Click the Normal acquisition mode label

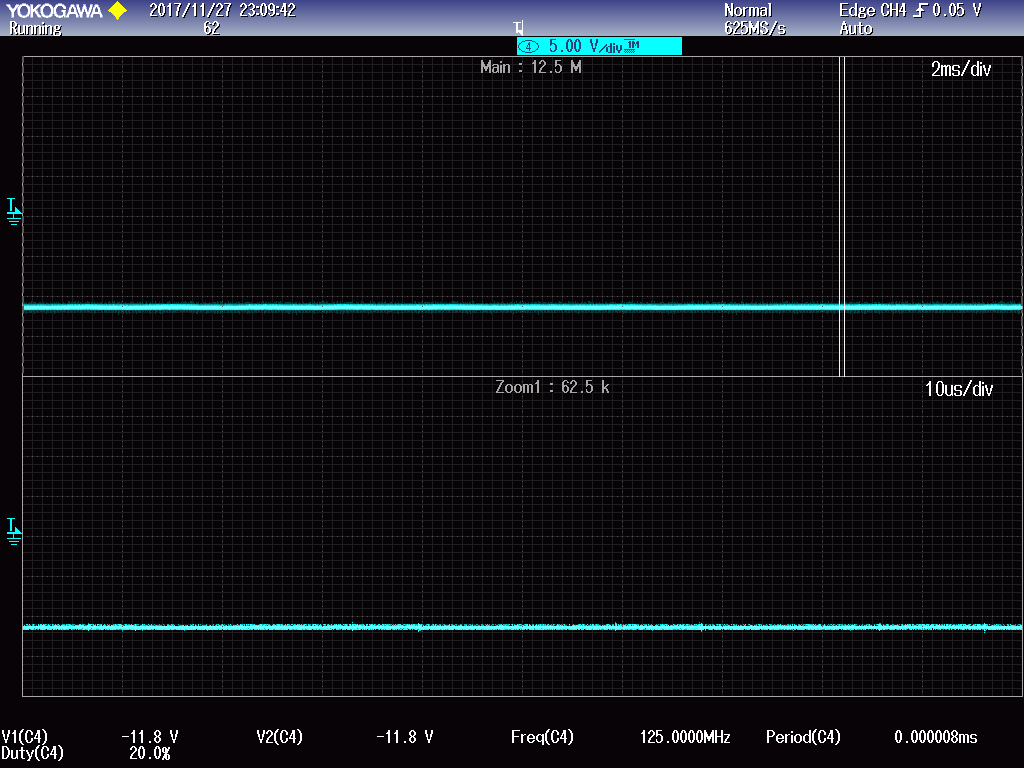[748, 10]
